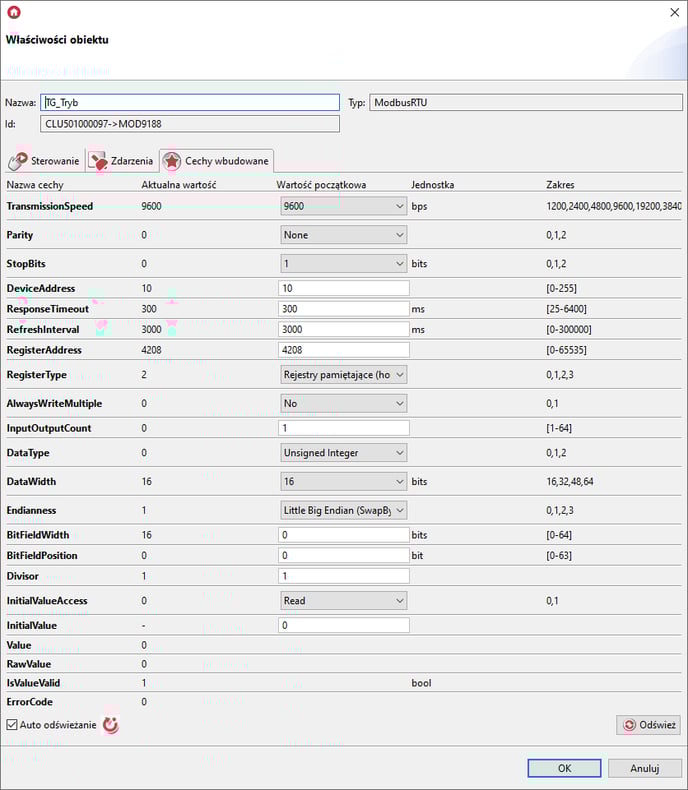This screenshot has width=688, height=790.
Task: Click the DeviceAddress initial value field
Action: (x=343, y=288)
